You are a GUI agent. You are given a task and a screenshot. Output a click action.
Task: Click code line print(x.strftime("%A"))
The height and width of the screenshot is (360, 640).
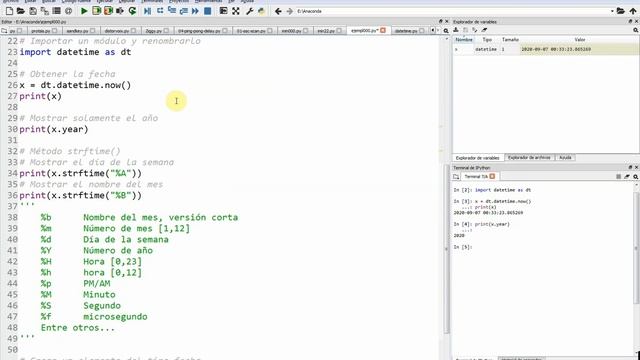80,173
